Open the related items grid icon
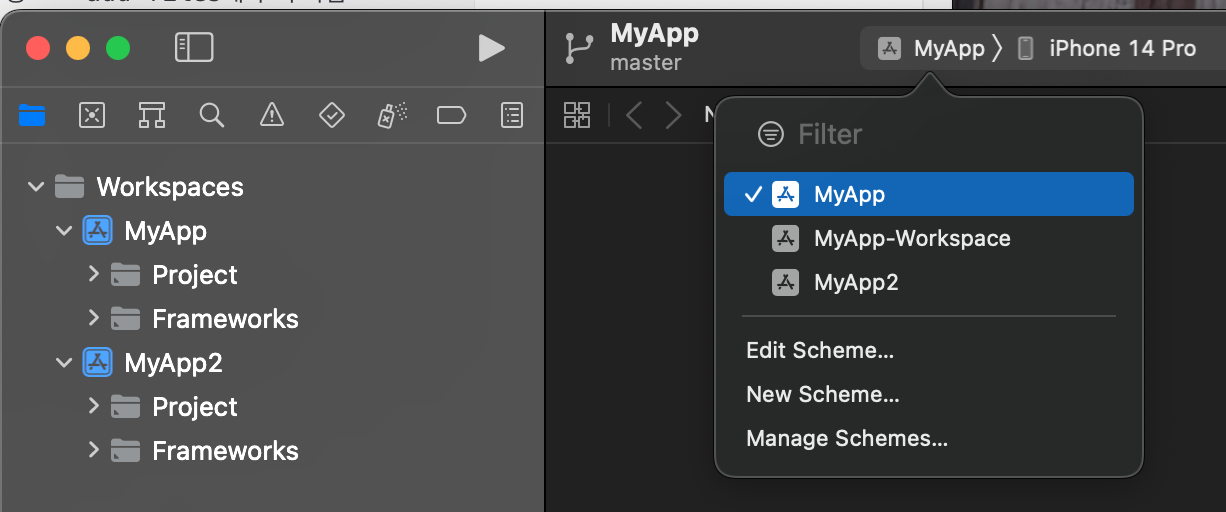Screen dimensions: 1226x512 [x=577, y=115]
